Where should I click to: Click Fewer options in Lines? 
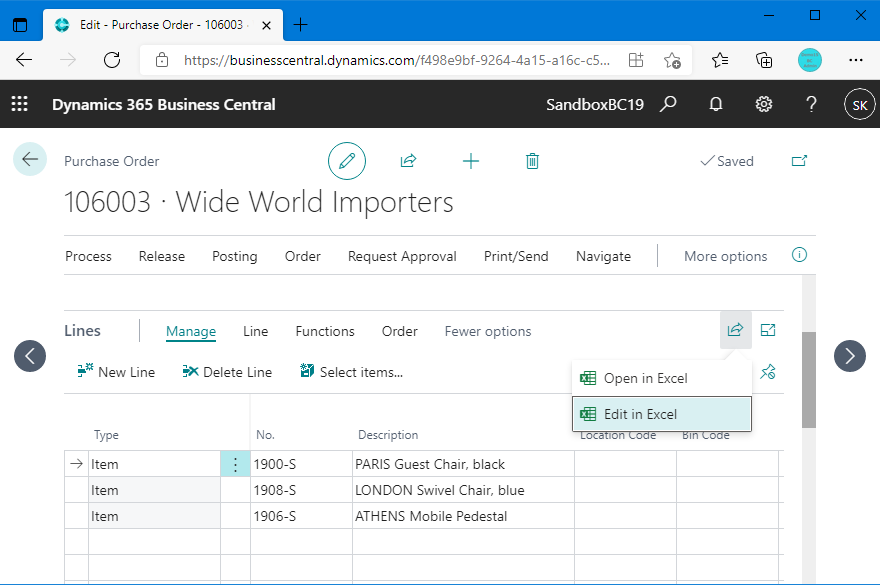click(488, 331)
